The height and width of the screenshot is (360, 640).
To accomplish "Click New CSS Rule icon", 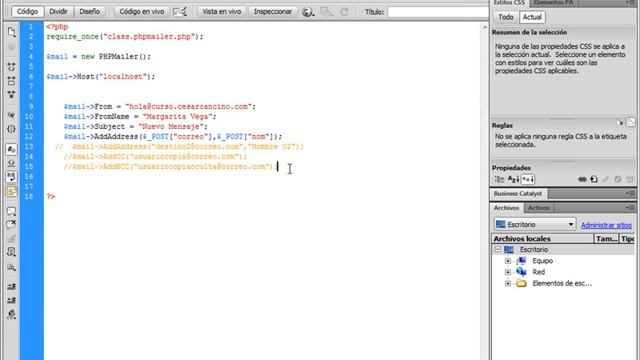I will click(x=594, y=179).
